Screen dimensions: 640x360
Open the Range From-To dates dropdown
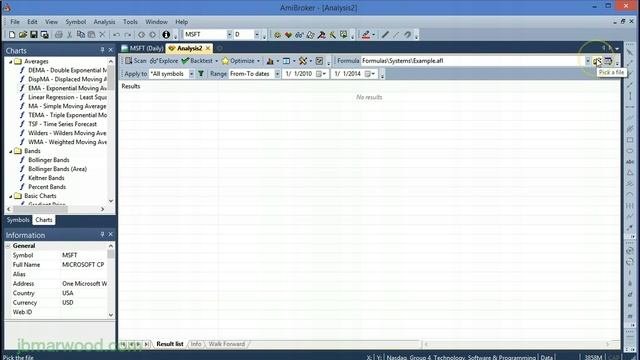point(277,74)
